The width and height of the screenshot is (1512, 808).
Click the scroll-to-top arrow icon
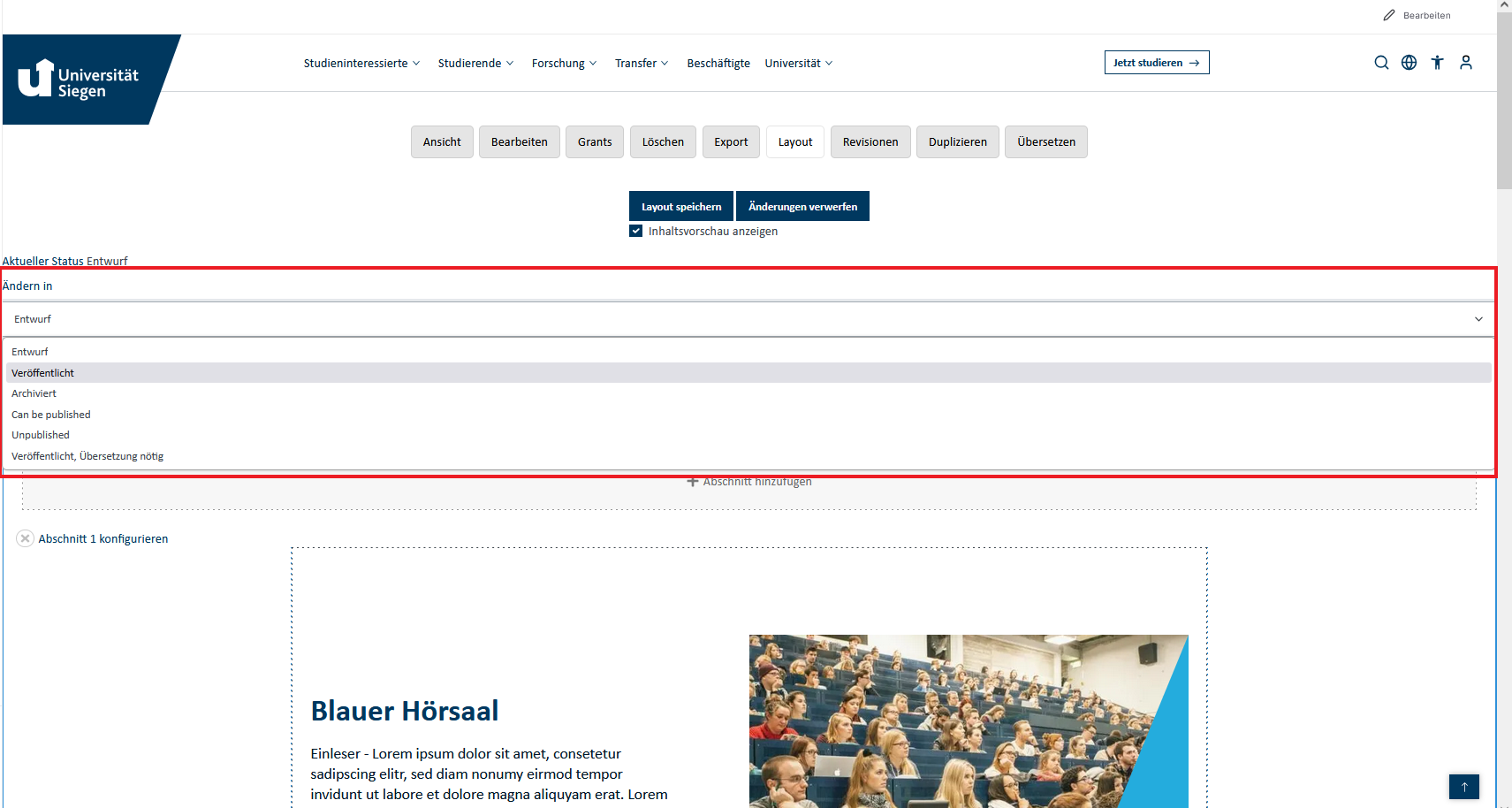[1463, 786]
